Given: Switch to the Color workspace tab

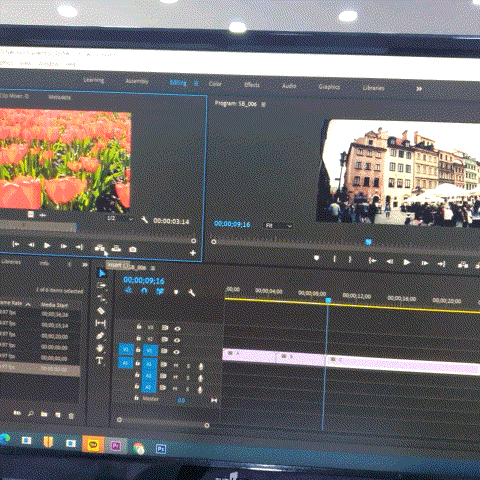Looking at the screenshot, I should [x=215, y=84].
